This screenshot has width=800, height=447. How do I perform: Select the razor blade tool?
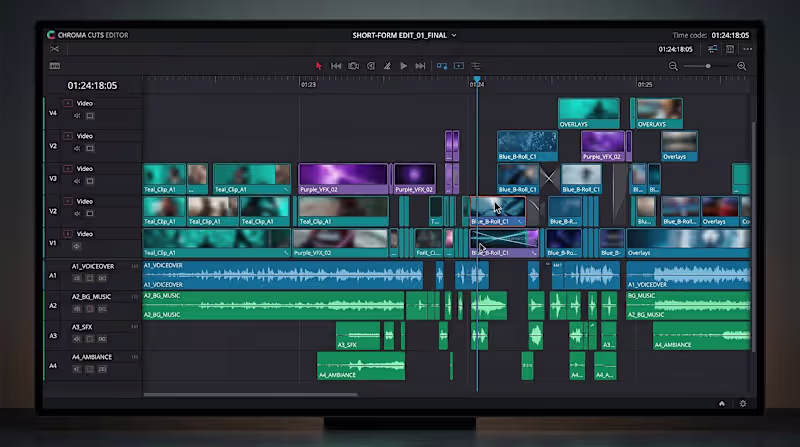pos(387,66)
